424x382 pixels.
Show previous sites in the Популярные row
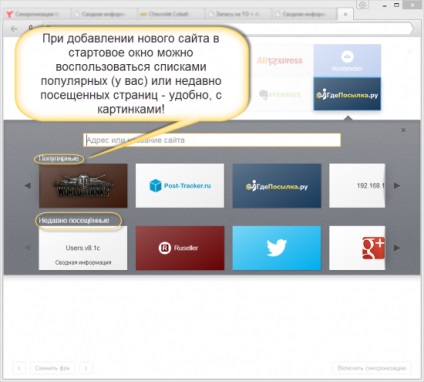[28, 186]
